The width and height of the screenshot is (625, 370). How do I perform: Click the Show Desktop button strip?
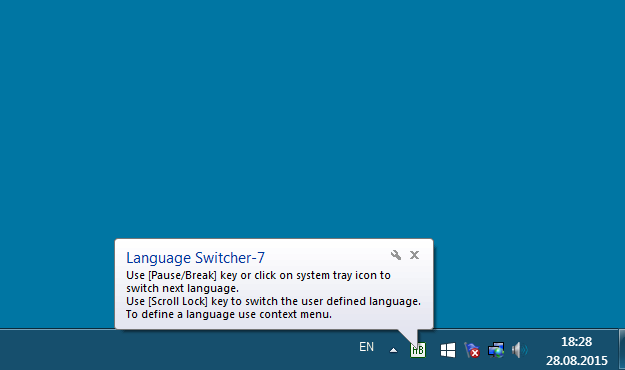622,350
